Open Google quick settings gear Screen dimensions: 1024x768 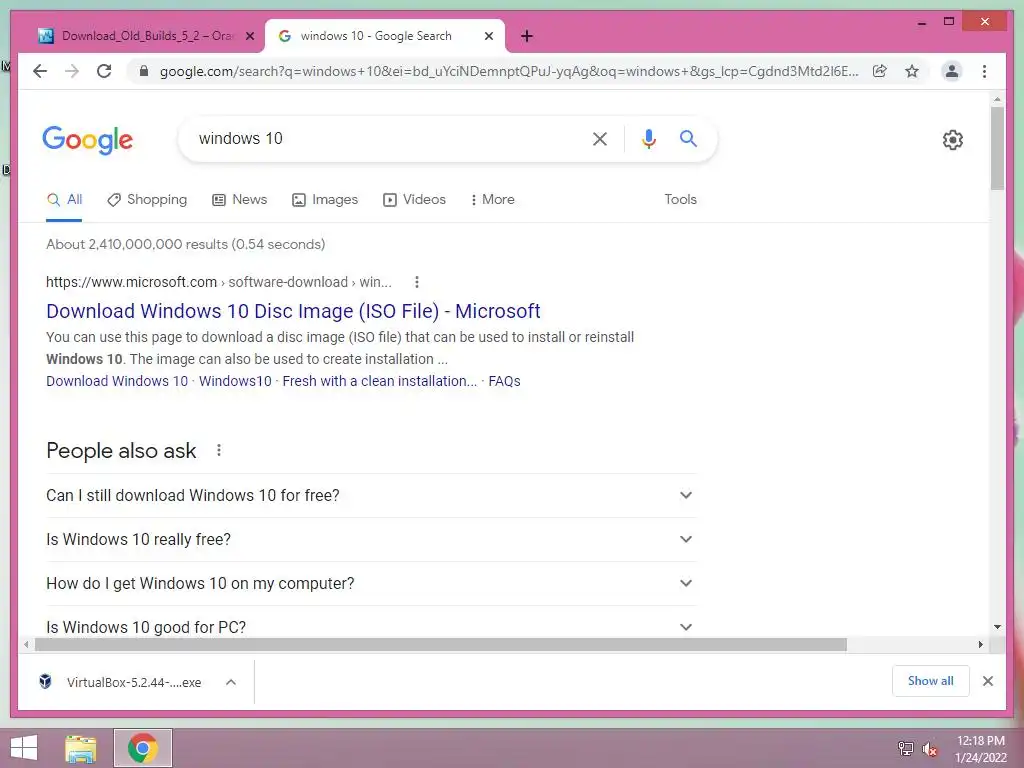(x=953, y=140)
